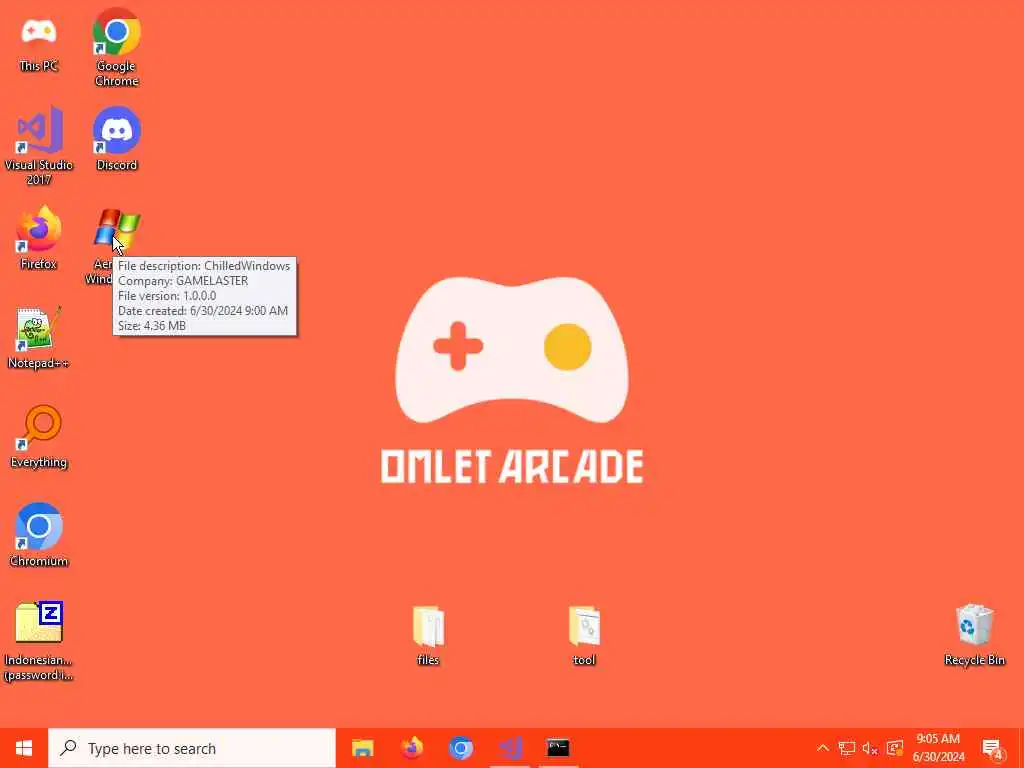Open File Explorer from taskbar
1024x768 pixels.
[362, 748]
